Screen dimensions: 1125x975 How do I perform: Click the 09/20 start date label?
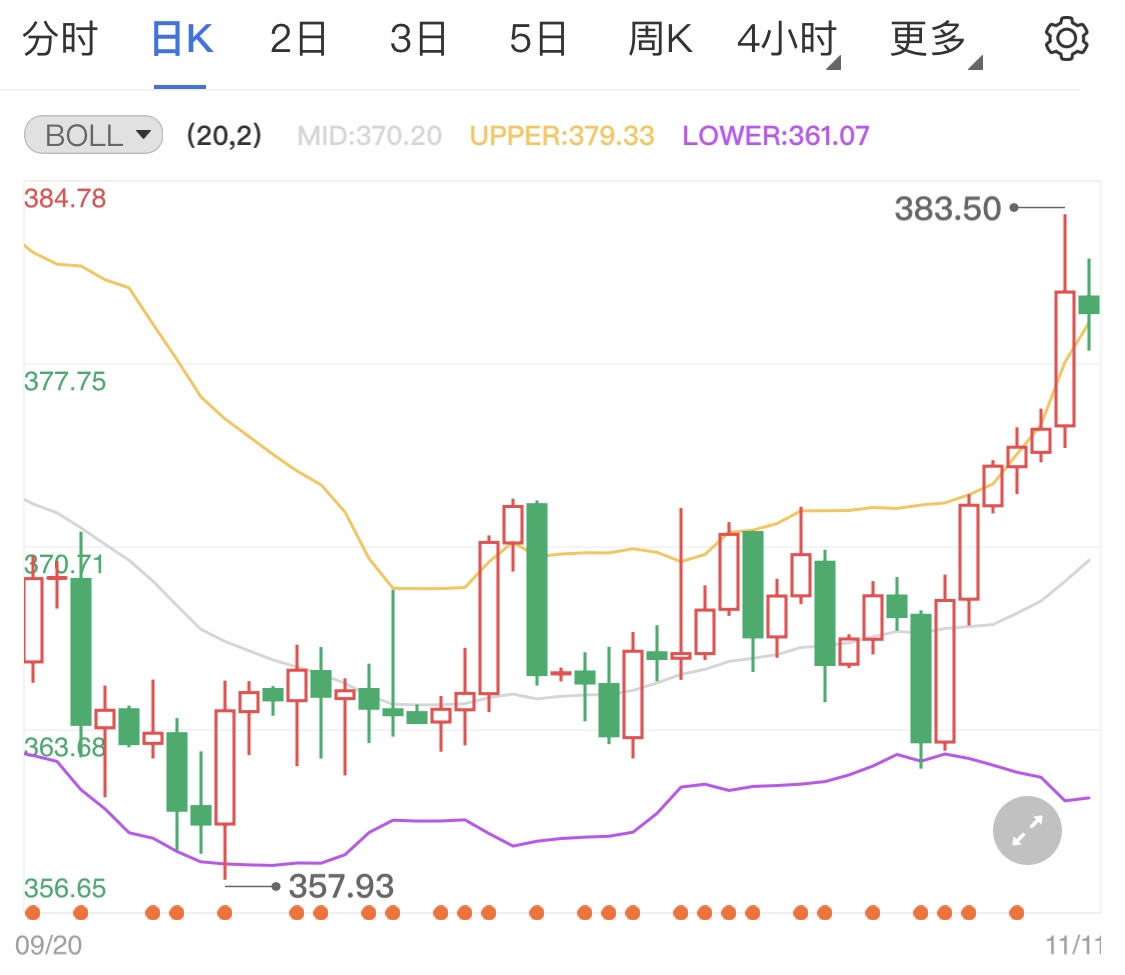tap(48, 945)
